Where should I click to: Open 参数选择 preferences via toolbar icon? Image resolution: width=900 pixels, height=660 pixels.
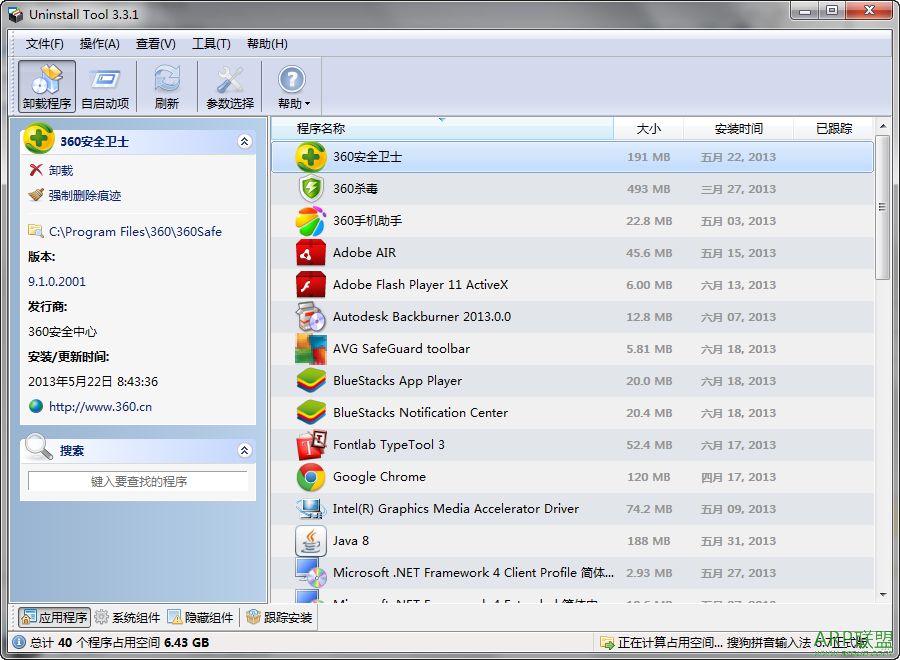coord(230,85)
